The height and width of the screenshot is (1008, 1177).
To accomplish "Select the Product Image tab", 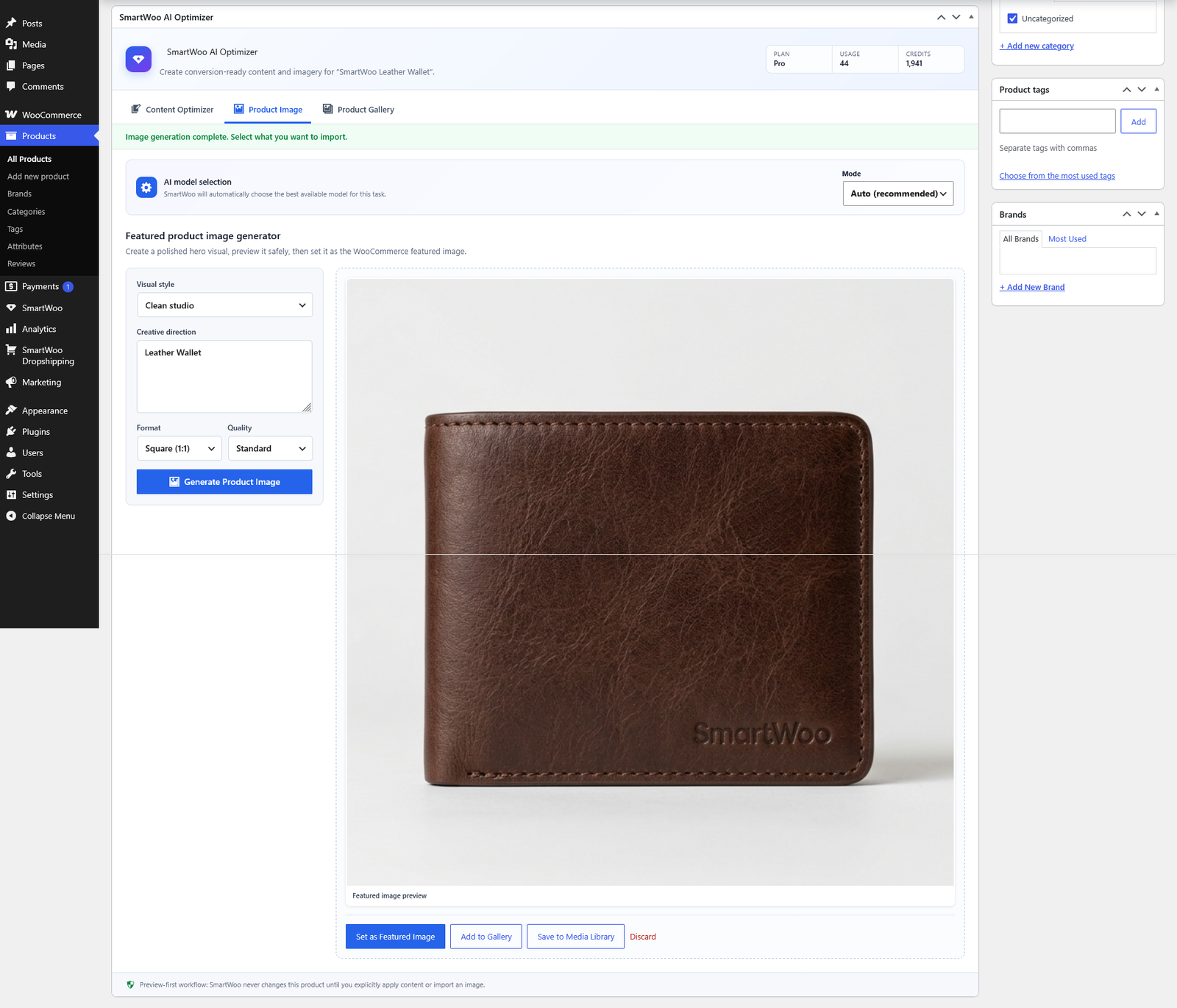I will coord(268,110).
